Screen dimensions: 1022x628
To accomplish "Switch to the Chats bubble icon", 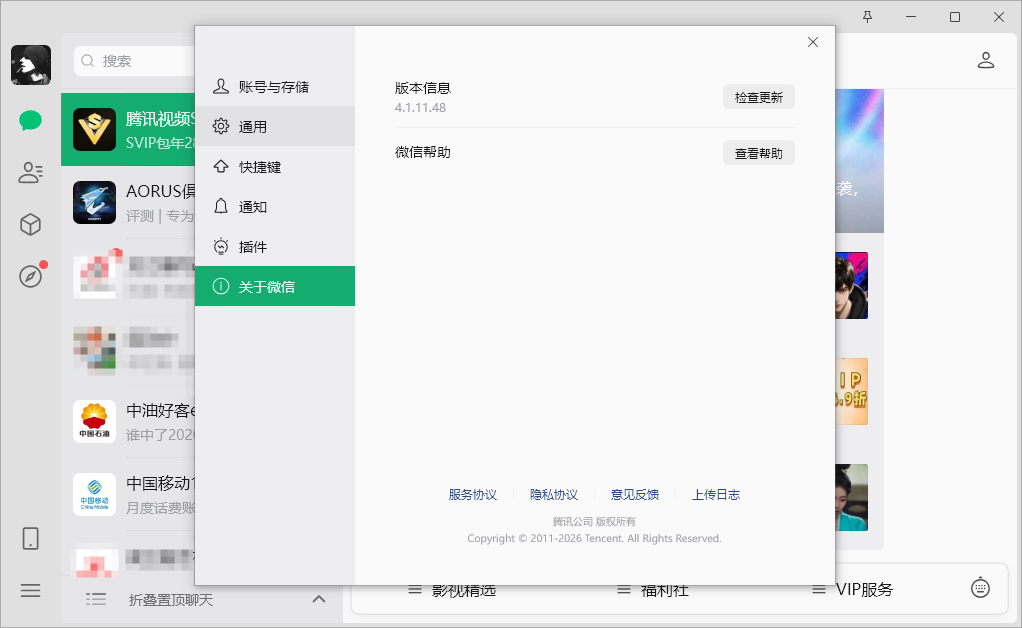I will click(31, 121).
